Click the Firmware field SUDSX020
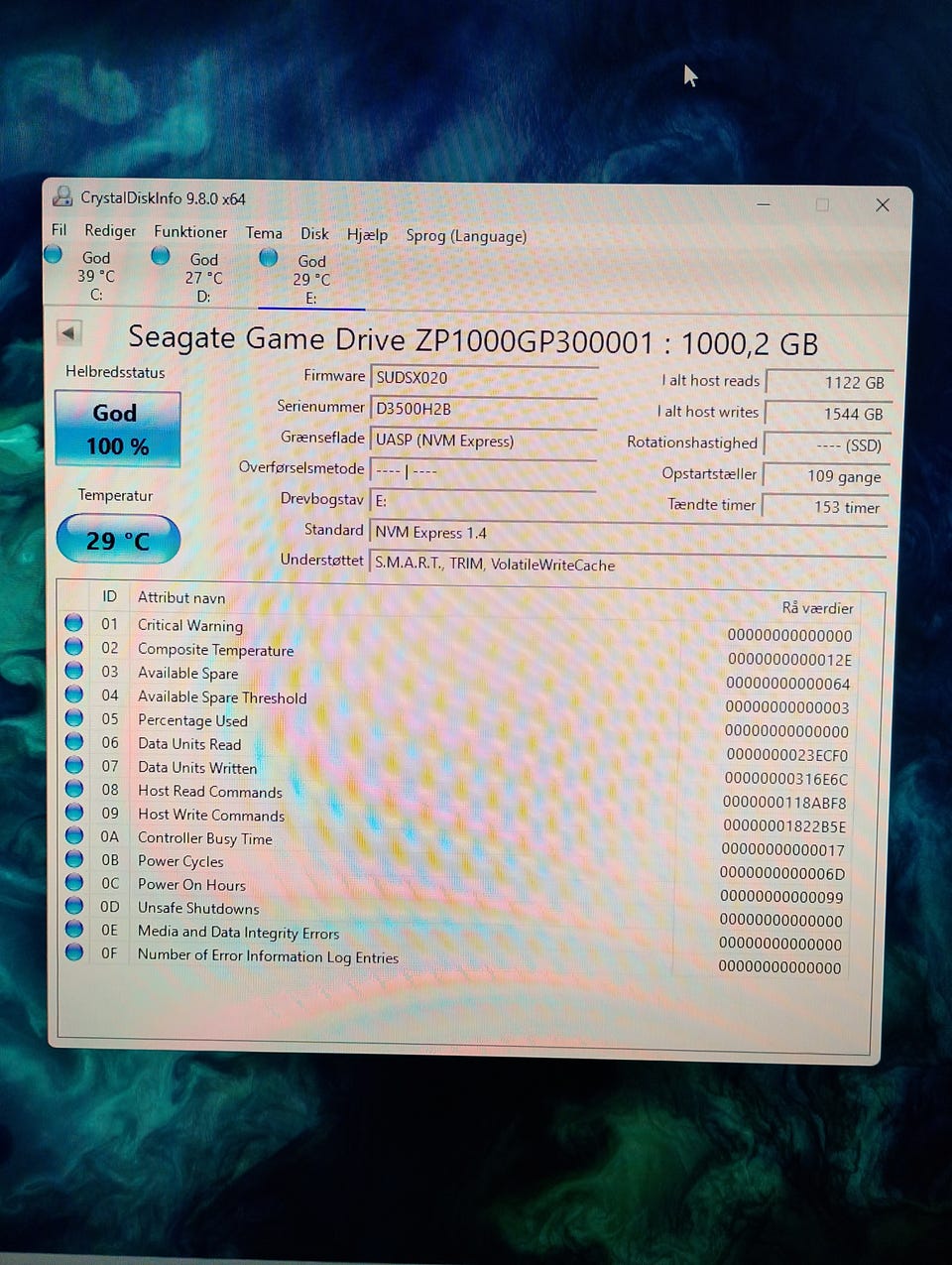952x1265 pixels. click(483, 377)
